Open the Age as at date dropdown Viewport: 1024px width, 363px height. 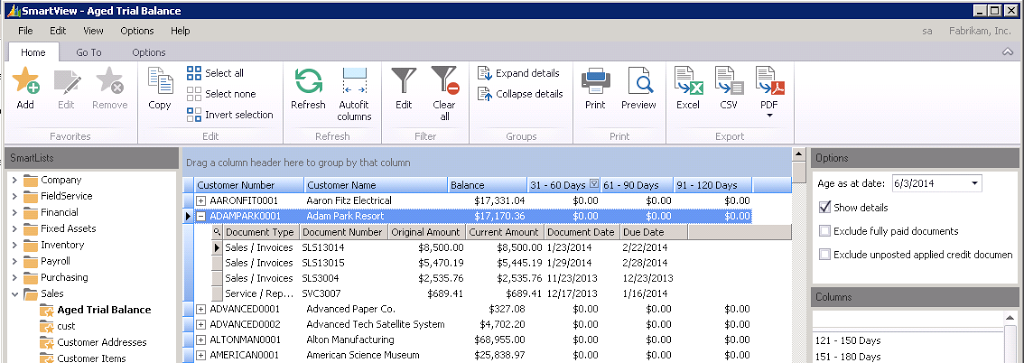(x=975, y=183)
